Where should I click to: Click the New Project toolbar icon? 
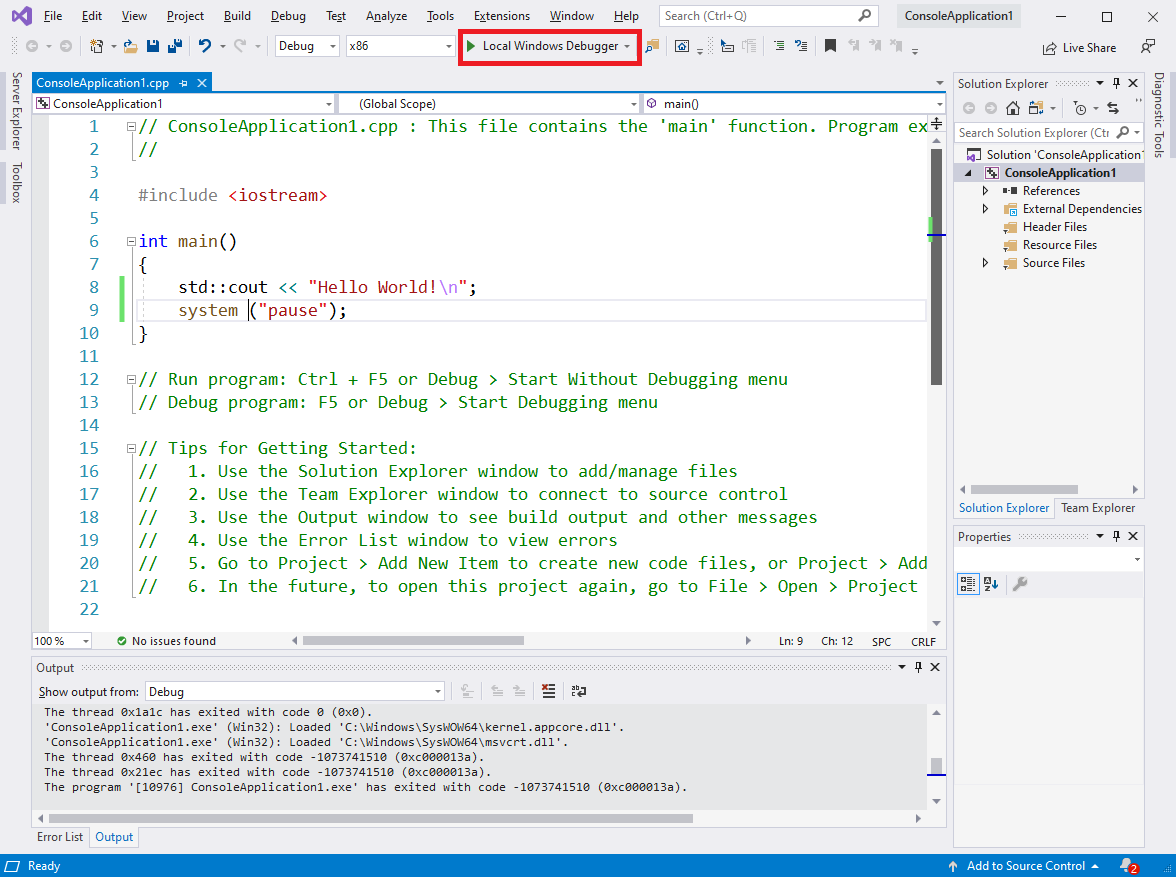pyautogui.click(x=96, y=47)
